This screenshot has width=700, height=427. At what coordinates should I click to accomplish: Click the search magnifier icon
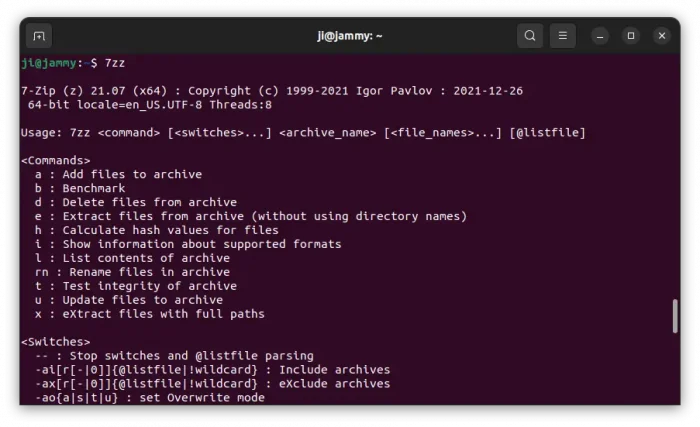pos(530,36)
